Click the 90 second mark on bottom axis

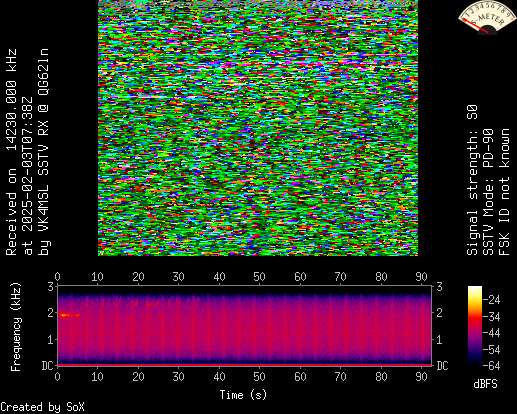click(x=421, y=377)
